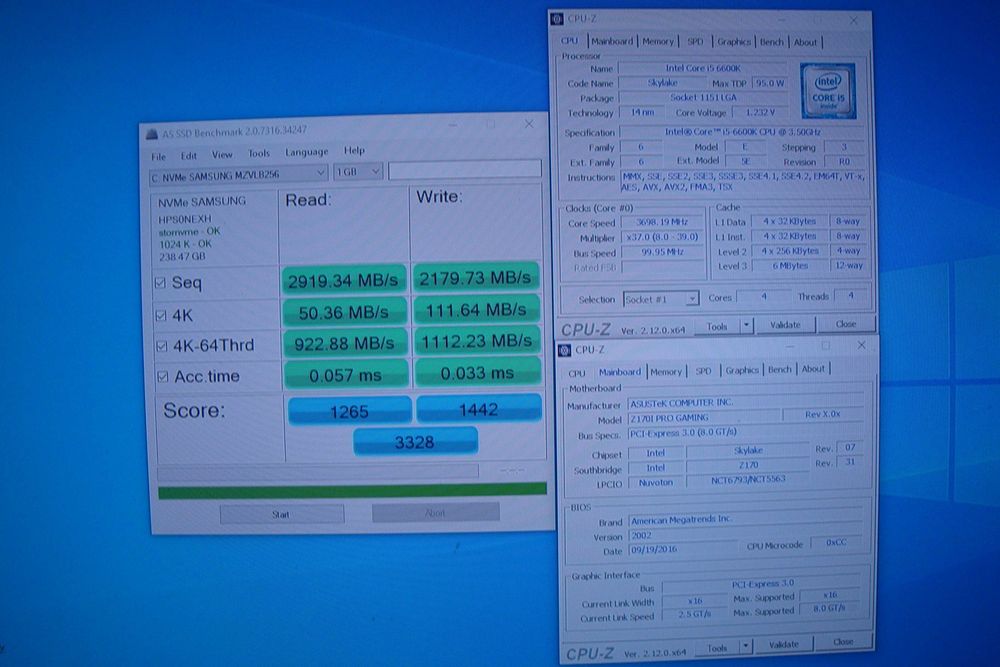Image resolution: width=1000 pixels, height=667 pixels.
Task: Click the bottom CPU-Z window title icon
Action: pyautogui.click(x=564, y=350)
